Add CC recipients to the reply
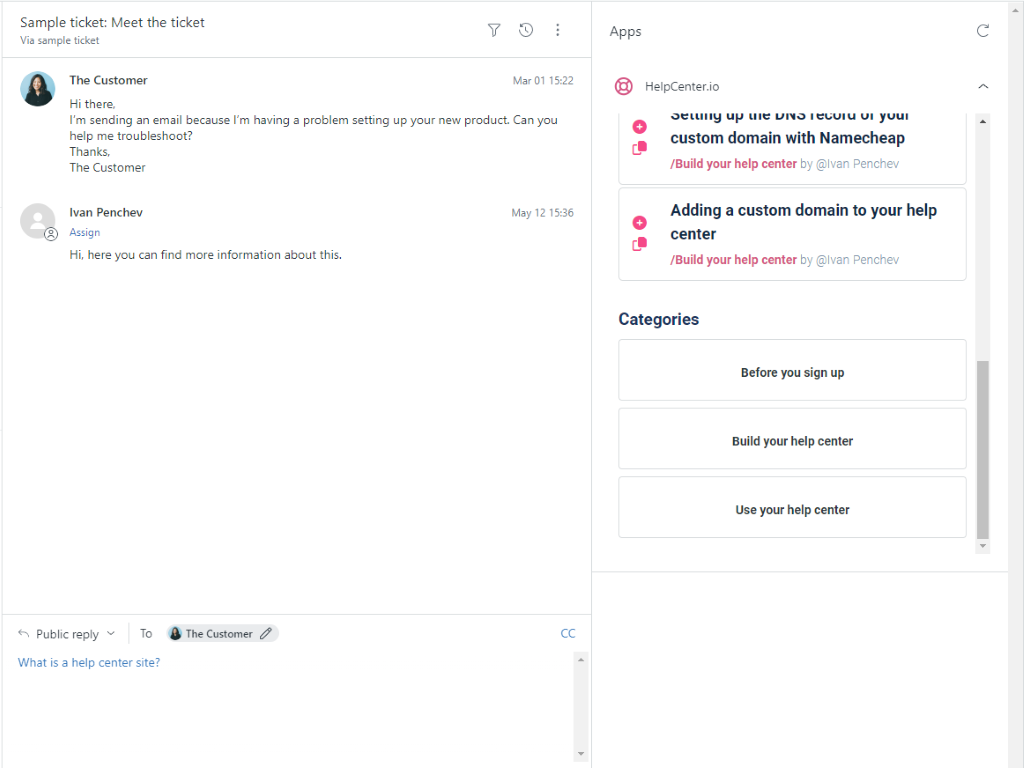This screenshot has width=1024, height=768. [x=568, y=633]
